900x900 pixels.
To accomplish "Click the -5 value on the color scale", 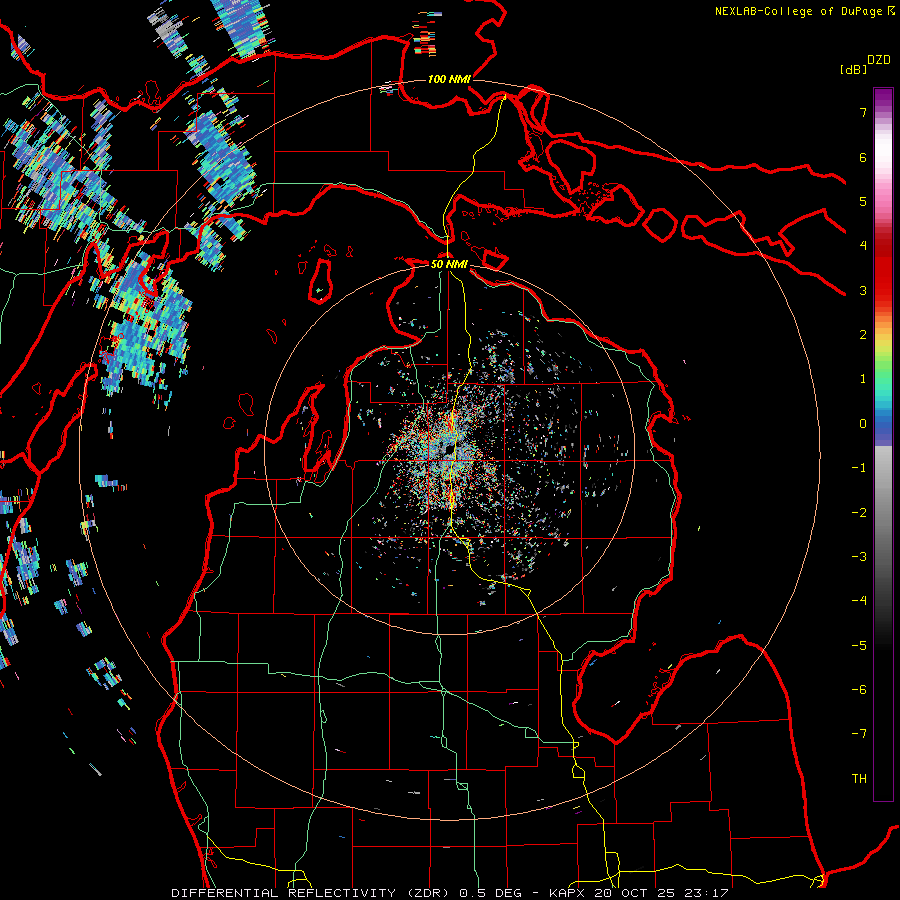I will (x=859, y=646).
